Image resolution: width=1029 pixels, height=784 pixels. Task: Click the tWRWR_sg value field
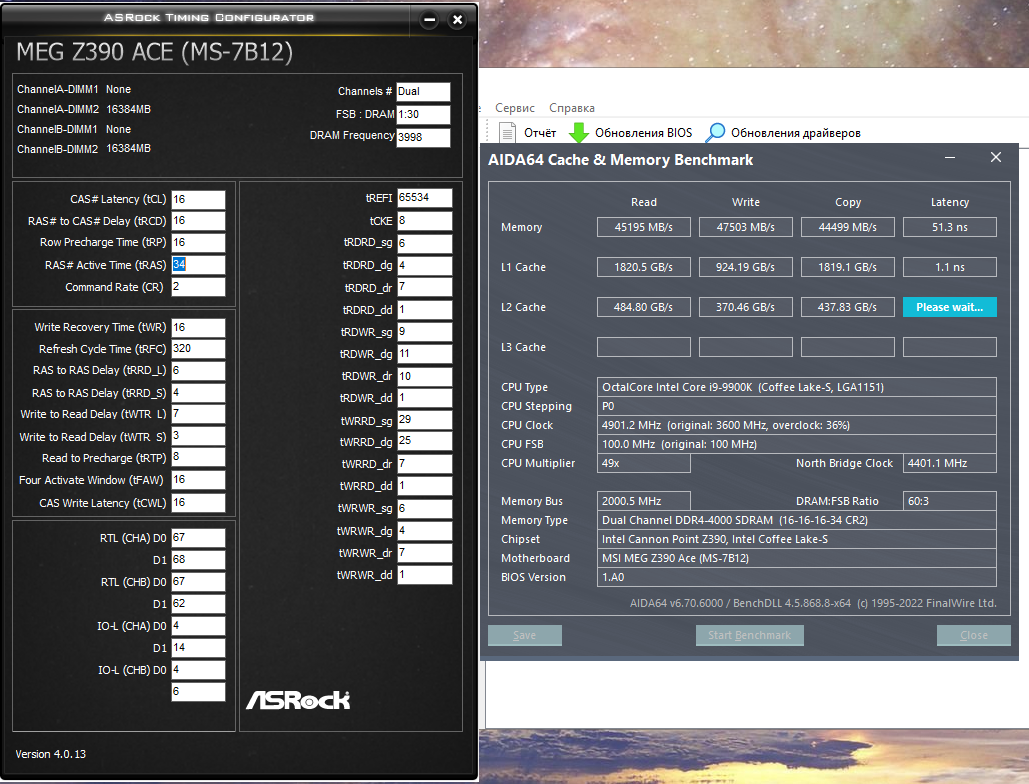tap(424, 508)
